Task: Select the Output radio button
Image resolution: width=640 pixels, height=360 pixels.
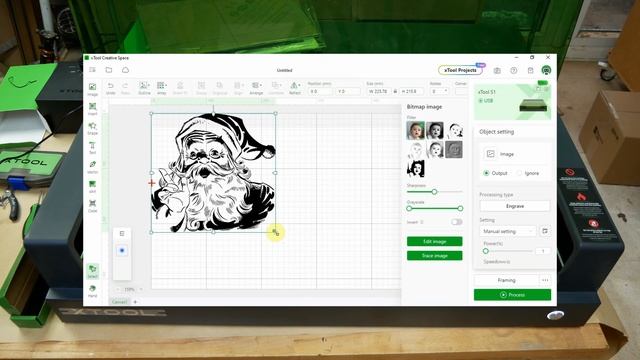Action: click(x=486, y=173)
